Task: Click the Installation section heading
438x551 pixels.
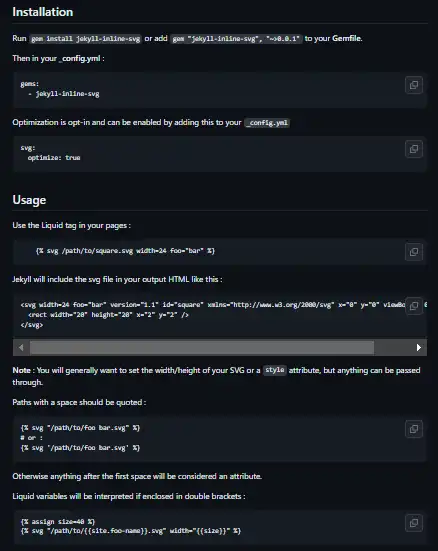Action: coord(43,12)
